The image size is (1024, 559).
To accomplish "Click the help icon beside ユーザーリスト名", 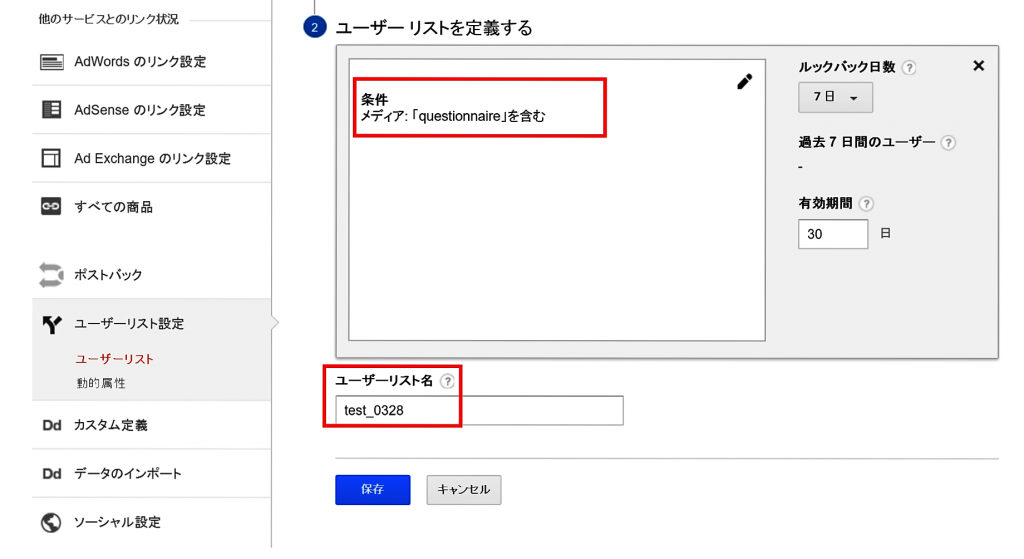I will pos(447,381).
